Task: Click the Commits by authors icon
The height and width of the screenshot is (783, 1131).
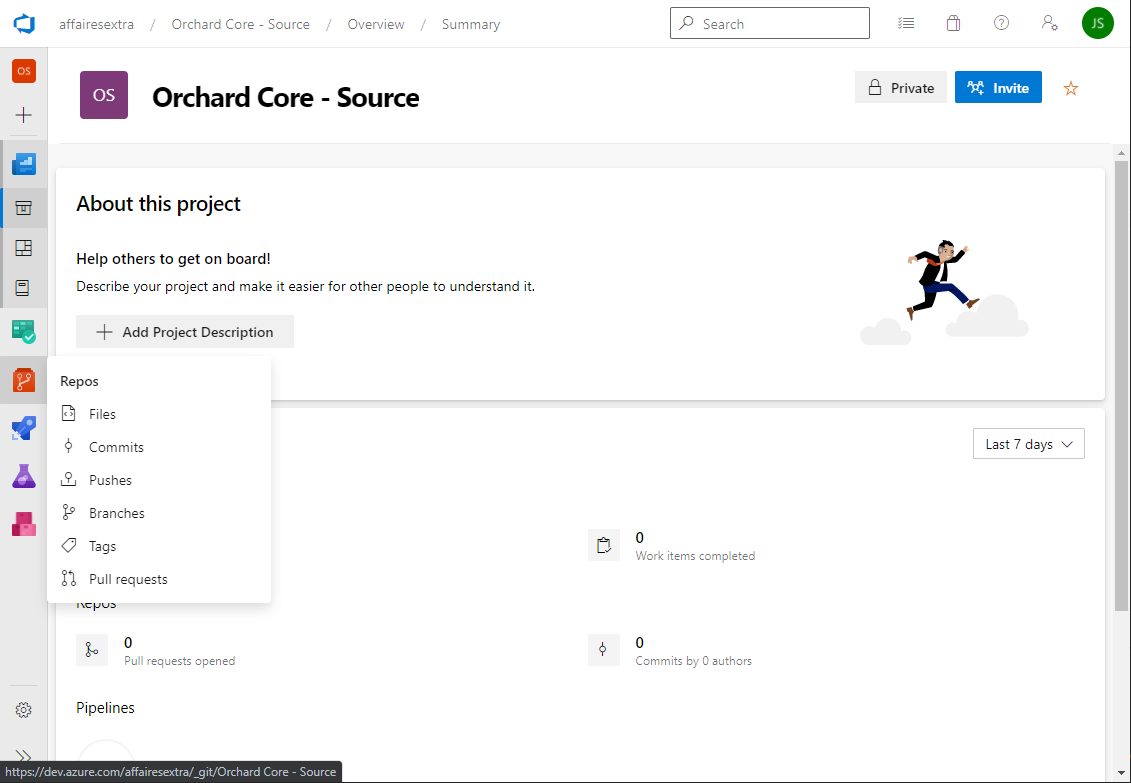Action: [604, 650]
